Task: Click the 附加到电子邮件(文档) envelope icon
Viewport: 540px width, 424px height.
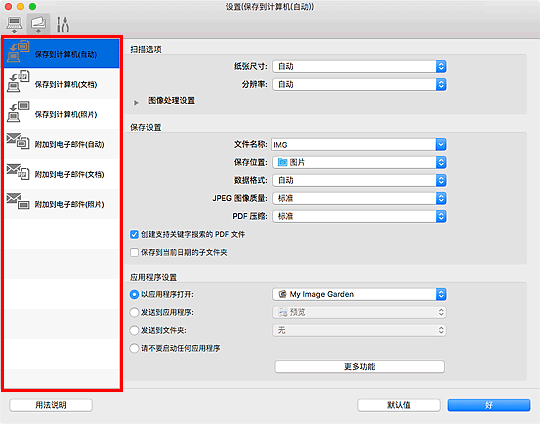Action: pos(18,171)
